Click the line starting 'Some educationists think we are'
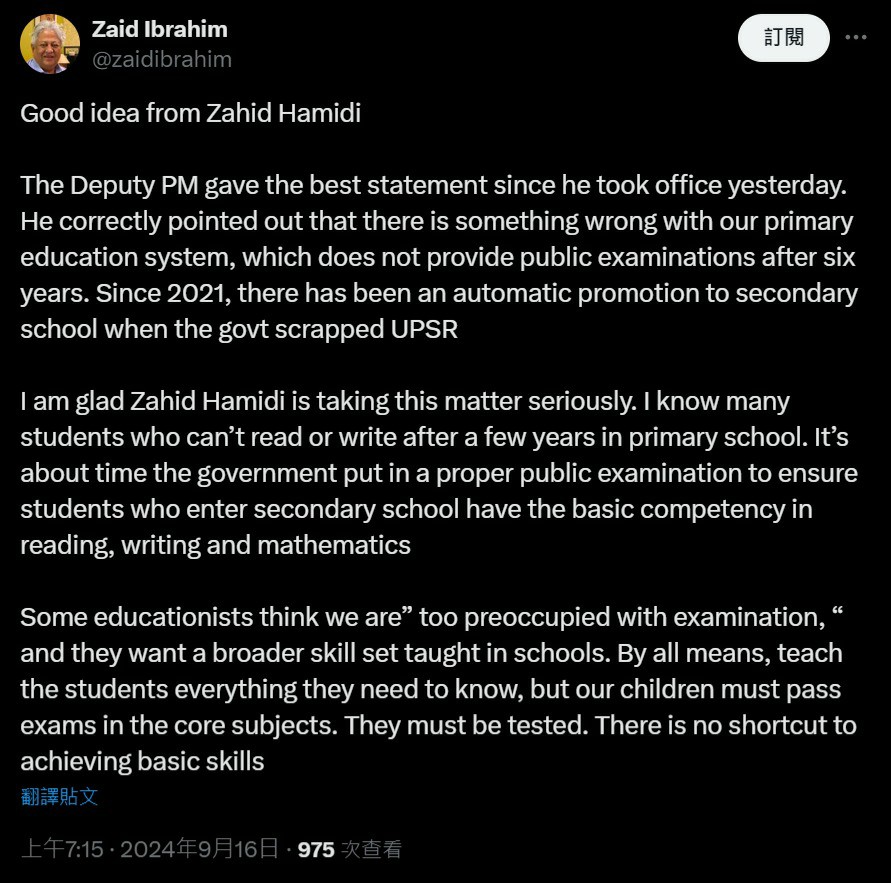This screenshot has width=891, height=883. click(x=432, y=617)
